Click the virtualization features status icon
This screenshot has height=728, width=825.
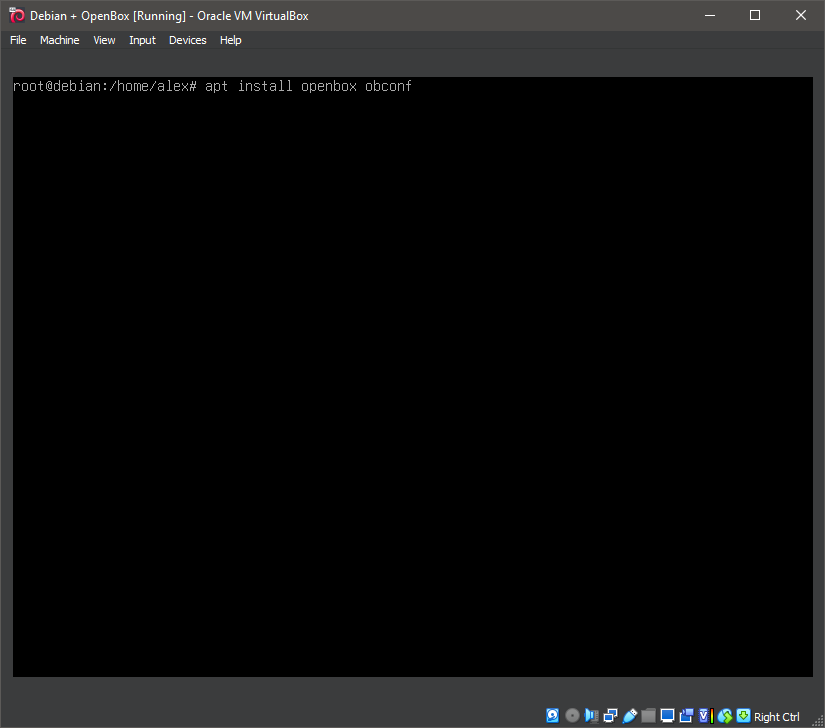pos(704,715)
